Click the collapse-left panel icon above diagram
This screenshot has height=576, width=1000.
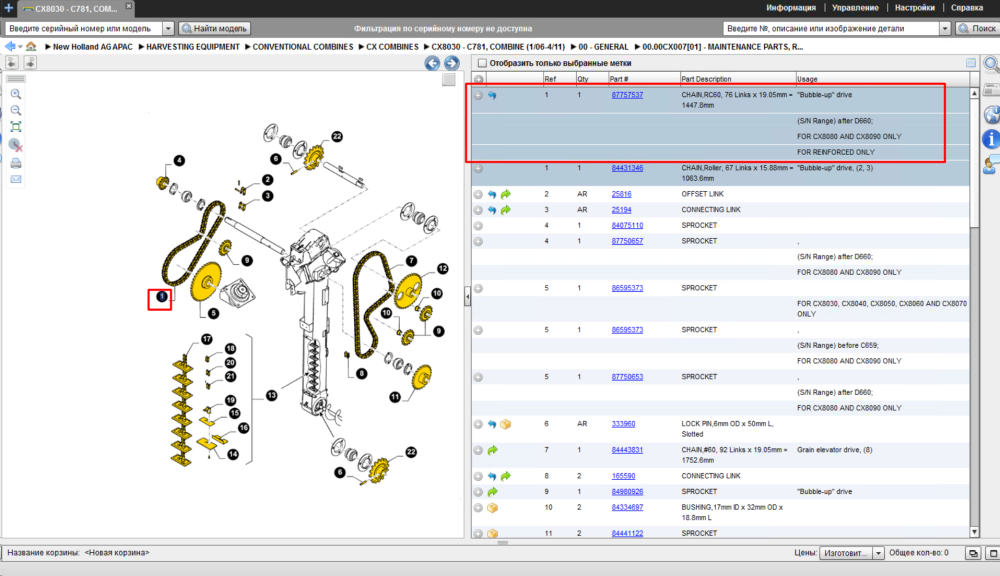click(12, 63)
